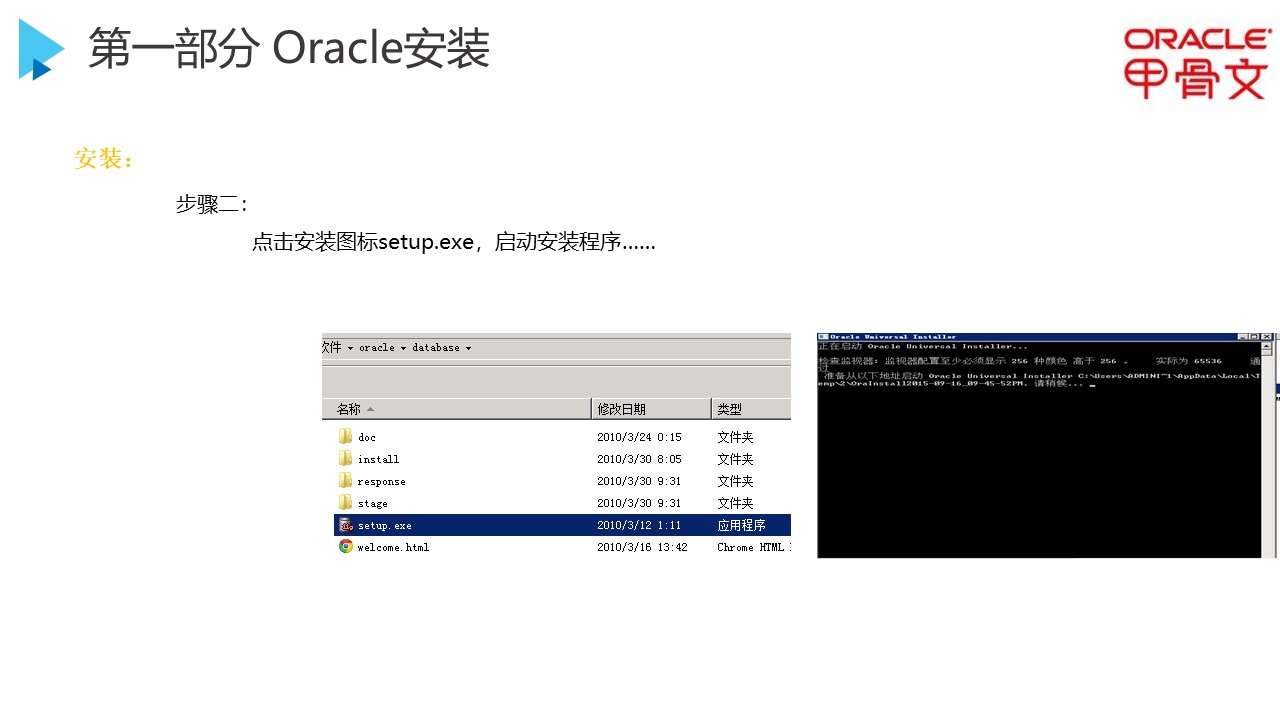
Task: Minimize the Oracle Universal Installer console
Action: click(1243, 337)
